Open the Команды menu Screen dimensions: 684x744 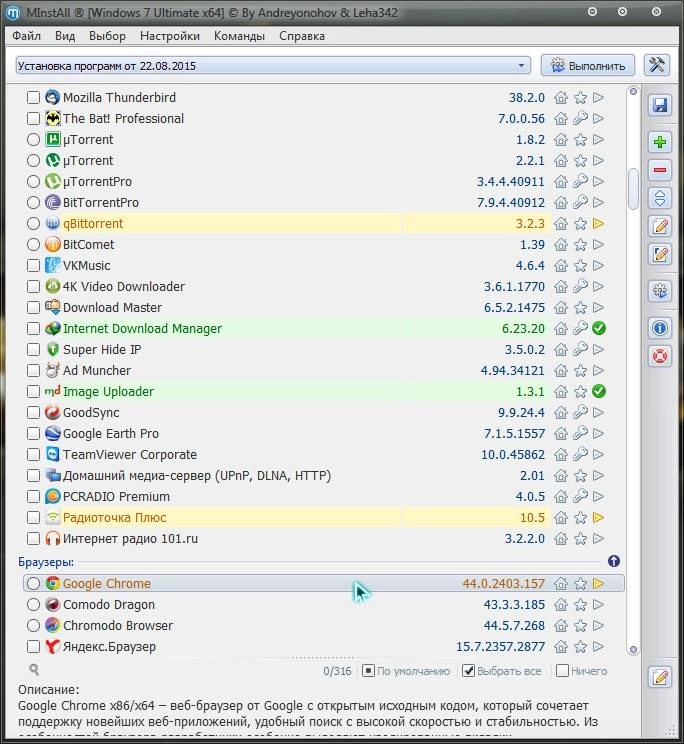coord(239,36)
